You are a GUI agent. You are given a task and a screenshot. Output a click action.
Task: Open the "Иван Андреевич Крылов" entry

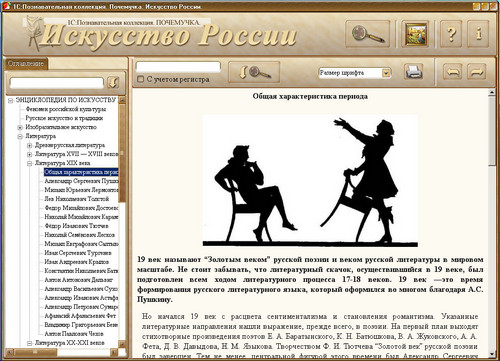pyautogui.click(x=77, y=262)
